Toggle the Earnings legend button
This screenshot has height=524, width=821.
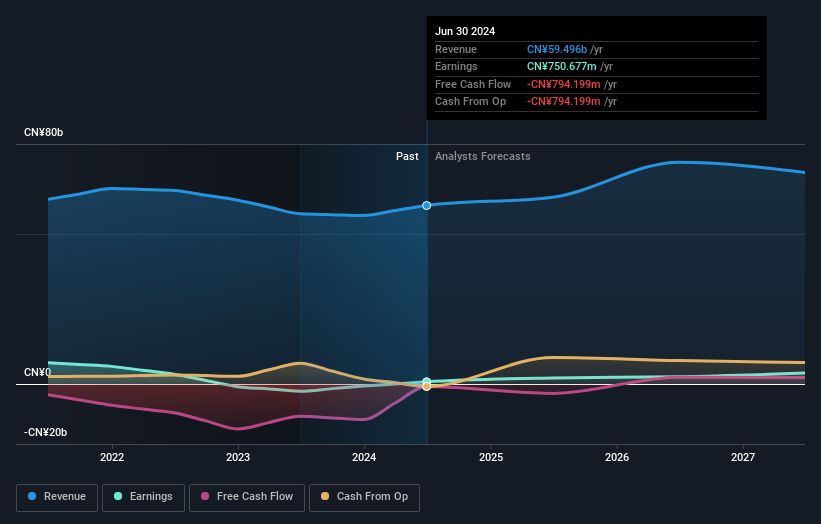(143, 497)
